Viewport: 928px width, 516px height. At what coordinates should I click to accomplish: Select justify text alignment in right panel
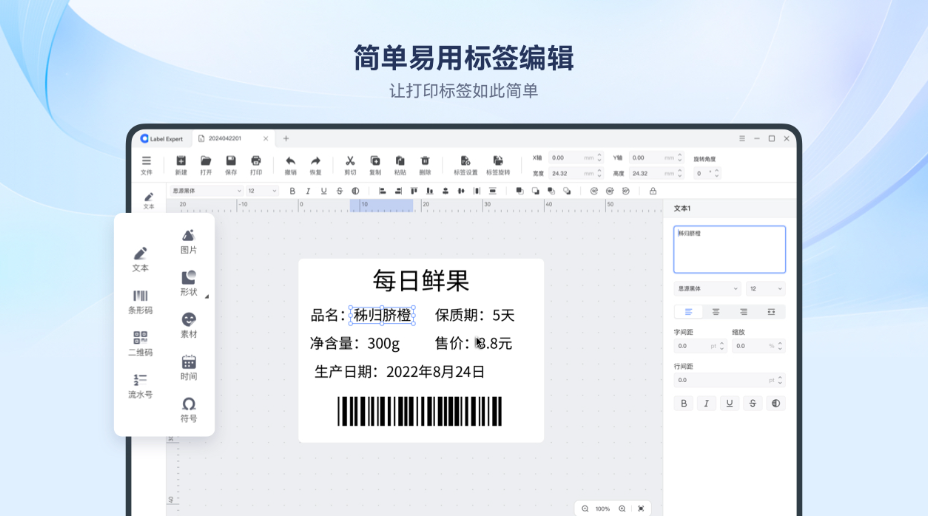pos(771,312)
